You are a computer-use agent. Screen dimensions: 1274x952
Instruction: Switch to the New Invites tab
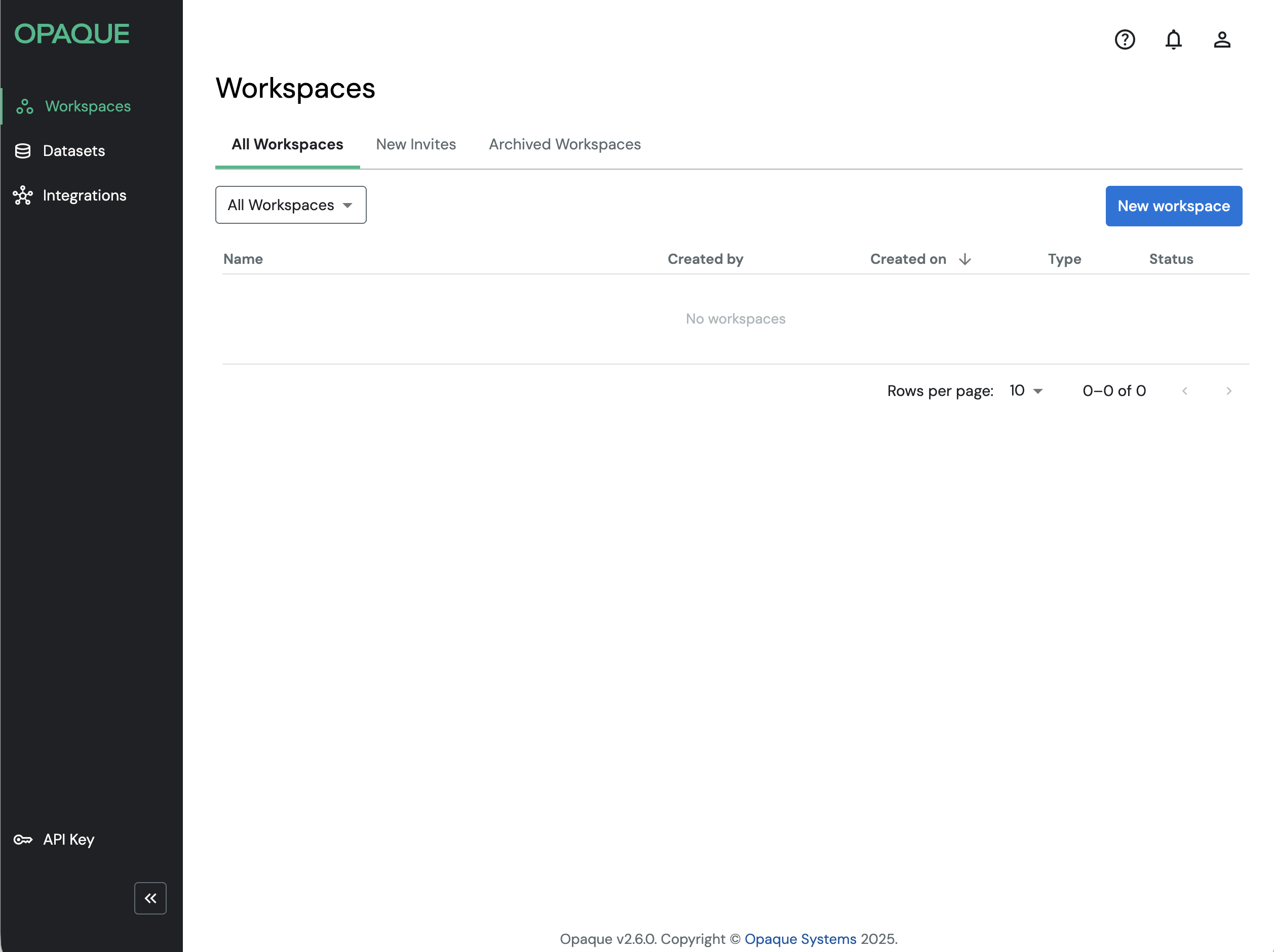[x=415, y=144]
